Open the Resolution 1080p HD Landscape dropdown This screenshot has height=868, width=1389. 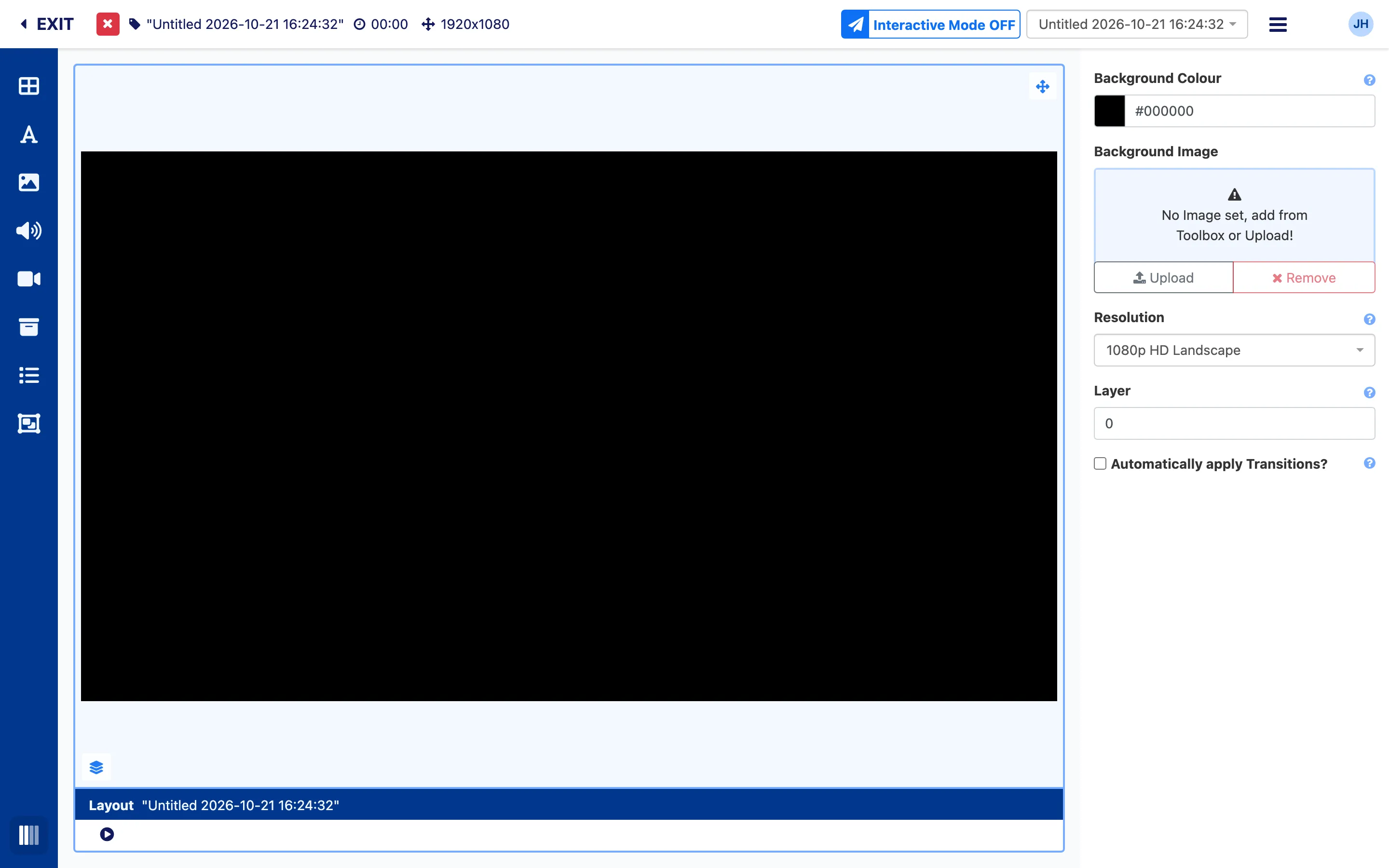click(1234, 350)
